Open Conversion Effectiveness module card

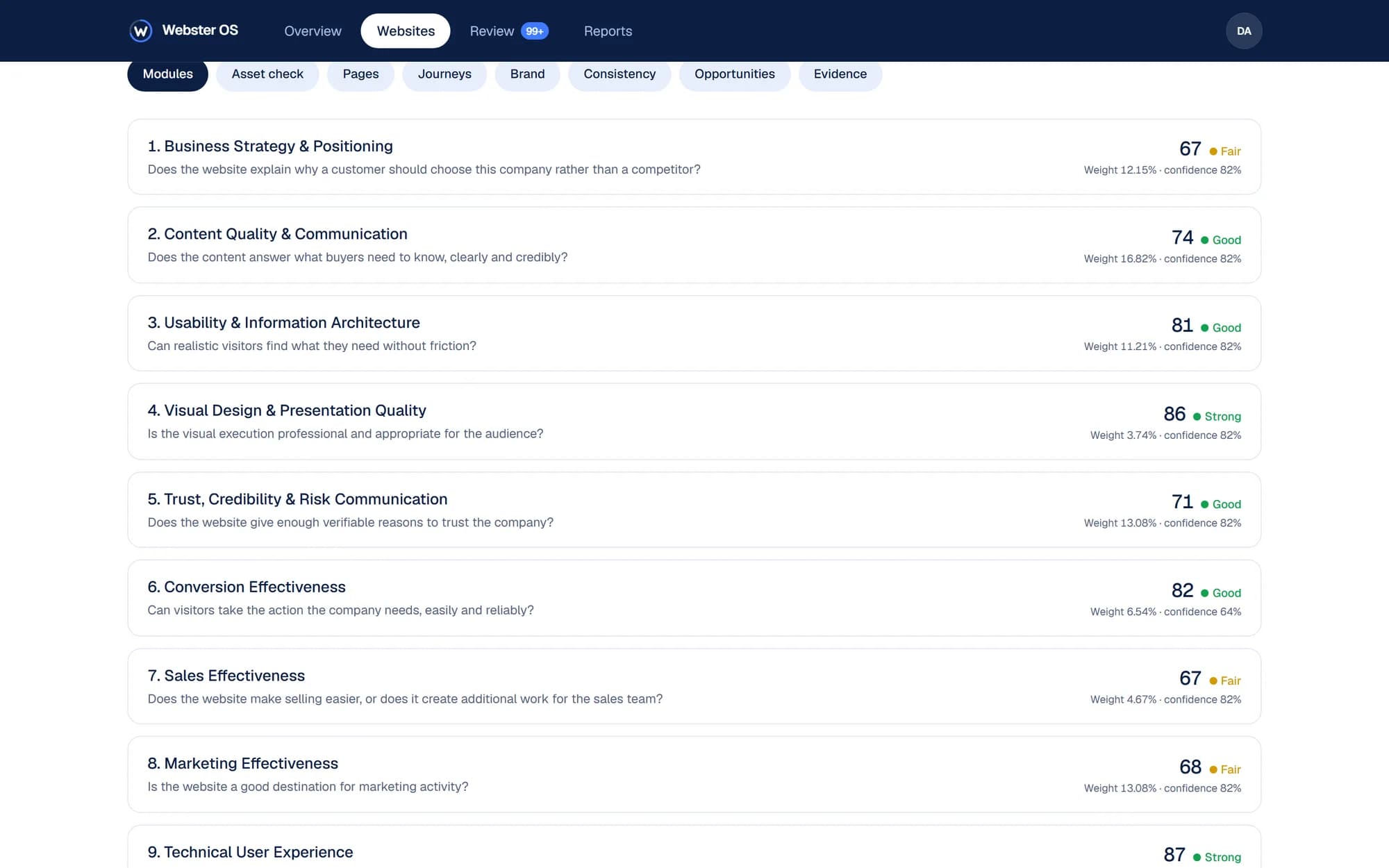[694, 598]
